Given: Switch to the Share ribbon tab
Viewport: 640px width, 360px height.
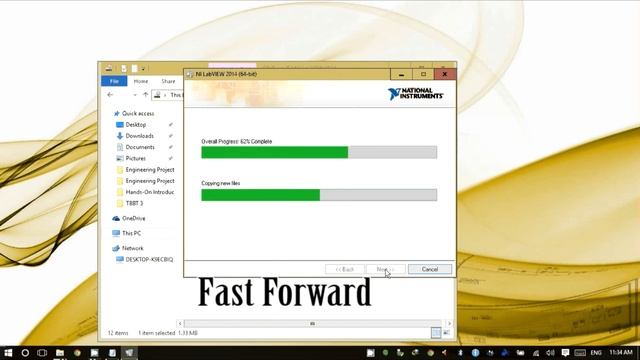Looking at the screenshot, I should point(168,81).
